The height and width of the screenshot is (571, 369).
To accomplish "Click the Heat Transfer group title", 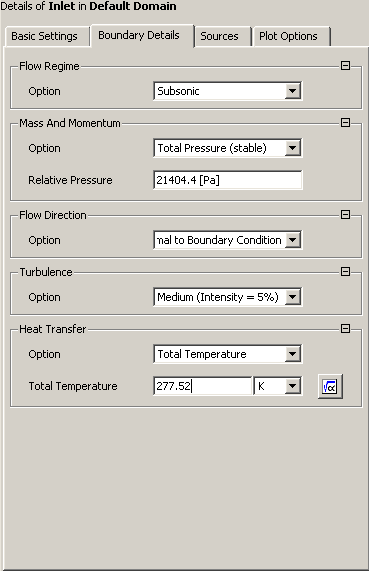I will (53, 329).
